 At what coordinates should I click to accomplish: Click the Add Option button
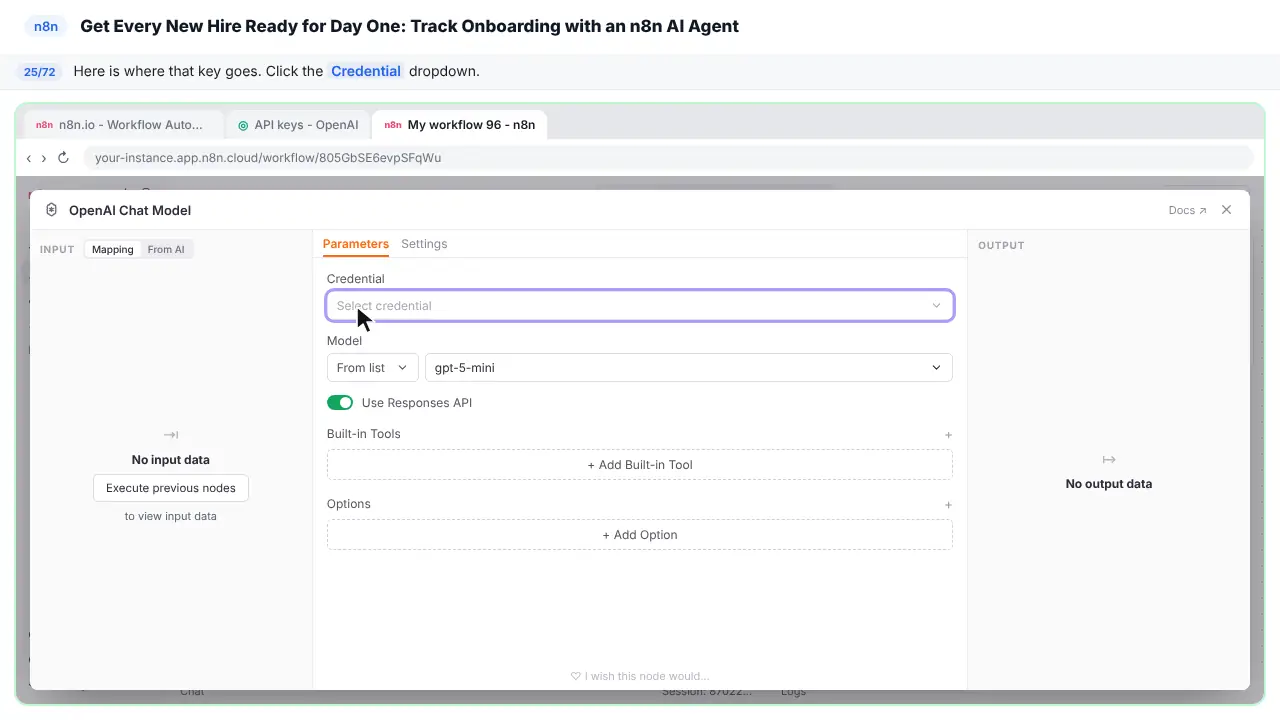tap(640, 535)
